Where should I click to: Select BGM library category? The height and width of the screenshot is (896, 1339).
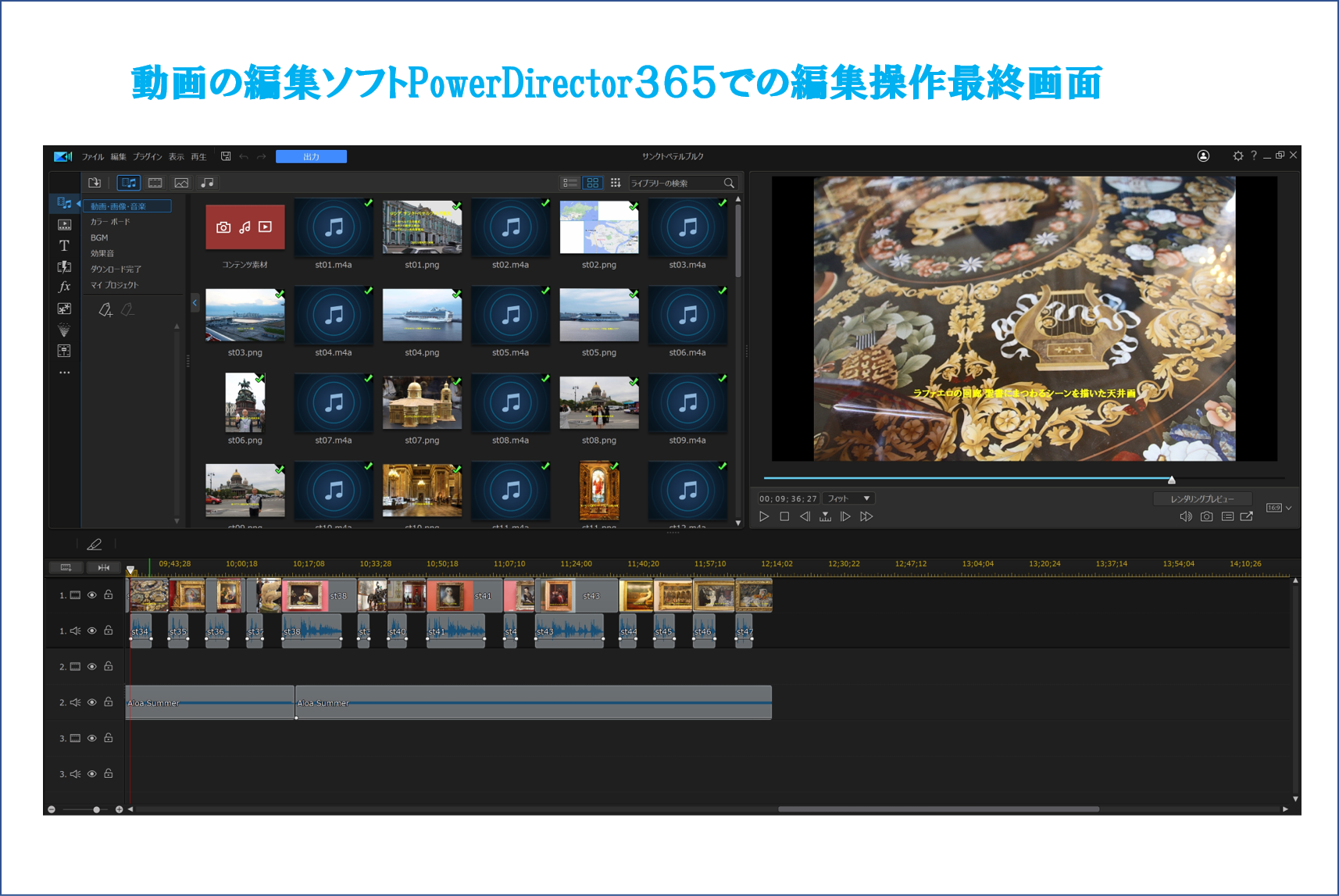[99, 237]
